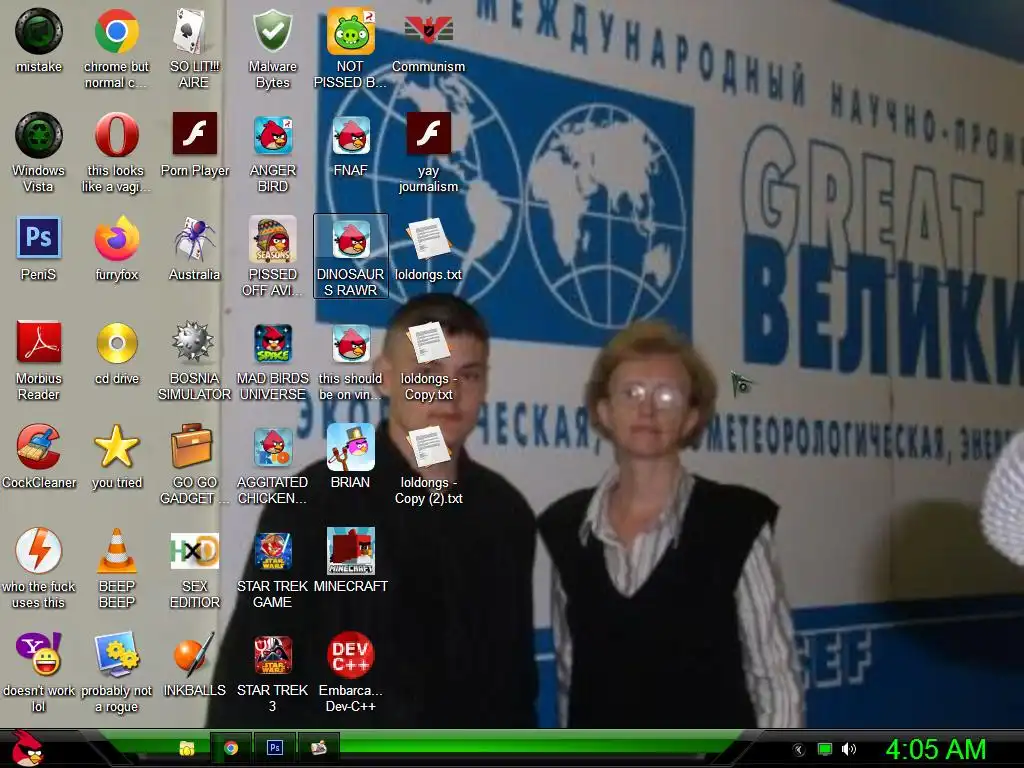Select the 'probably not a rogue' icon
1024x768 pixels.
click(116, 654)
